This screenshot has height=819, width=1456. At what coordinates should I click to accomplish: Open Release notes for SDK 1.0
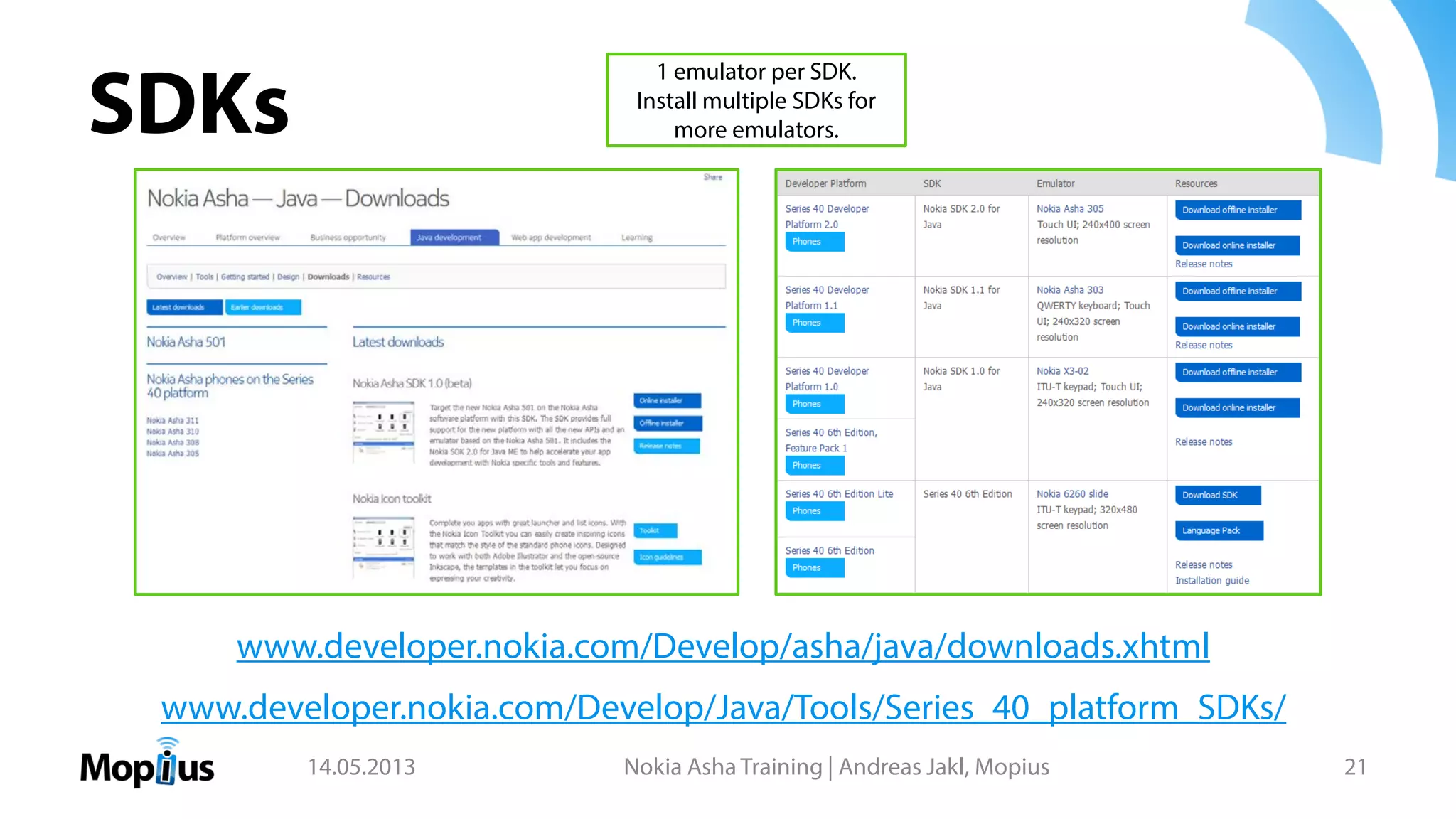click(x=1204, y=441)
